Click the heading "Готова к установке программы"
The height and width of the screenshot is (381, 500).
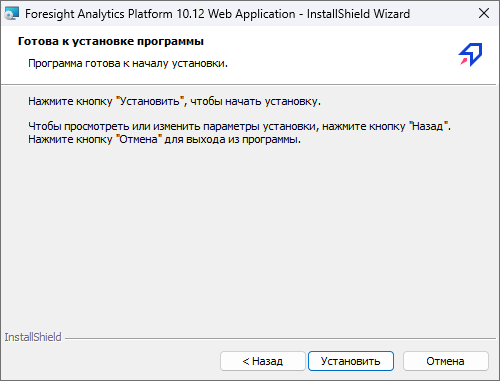coord(111,41)
